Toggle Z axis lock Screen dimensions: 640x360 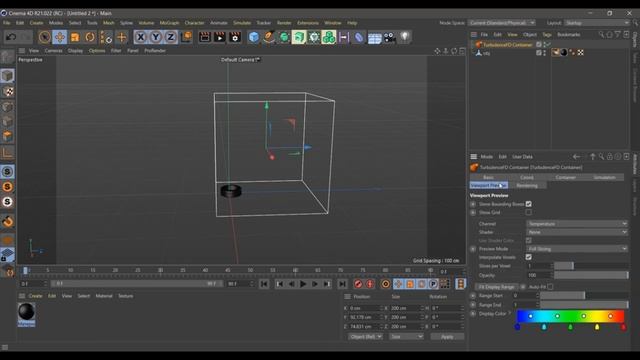171,37
